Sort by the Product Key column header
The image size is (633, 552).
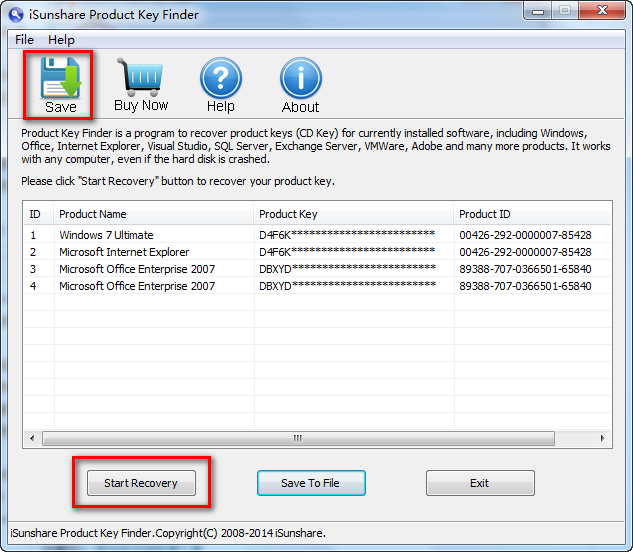pyautogui.click(x=354, y=214)
